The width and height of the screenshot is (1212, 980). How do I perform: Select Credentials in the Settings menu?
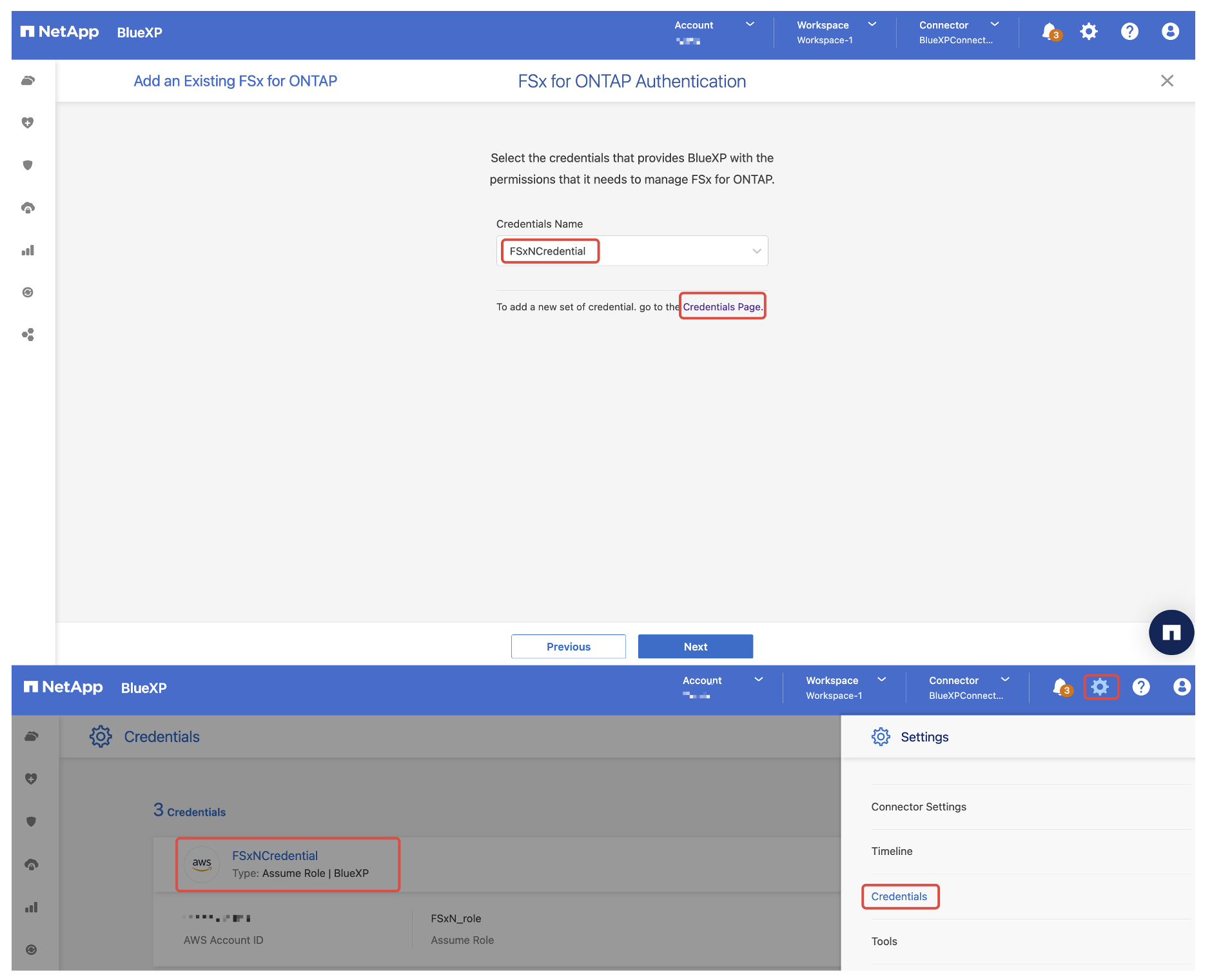click(x=899, y=896)
